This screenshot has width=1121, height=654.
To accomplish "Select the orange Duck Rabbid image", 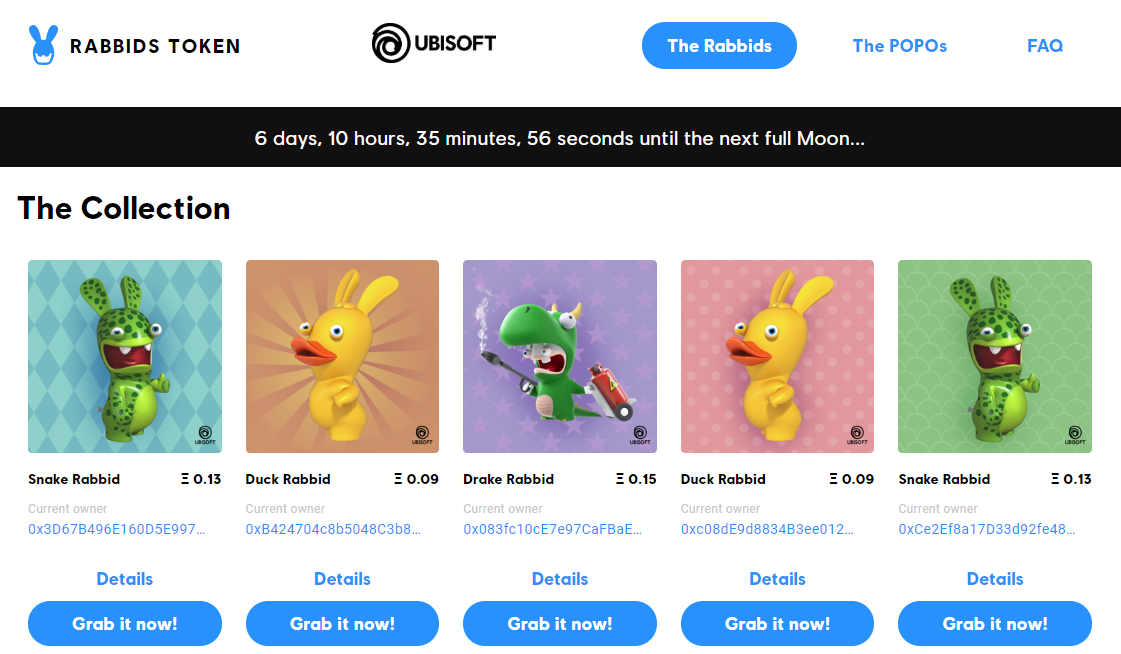I will coord(342,357).
